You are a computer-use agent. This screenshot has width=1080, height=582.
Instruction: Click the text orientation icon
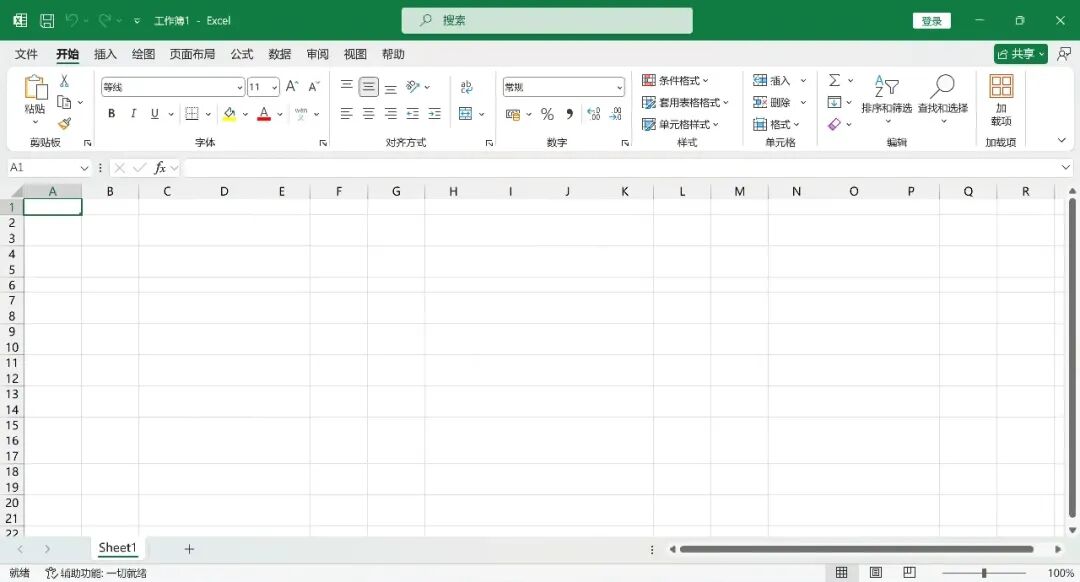(x=413, y=87)
